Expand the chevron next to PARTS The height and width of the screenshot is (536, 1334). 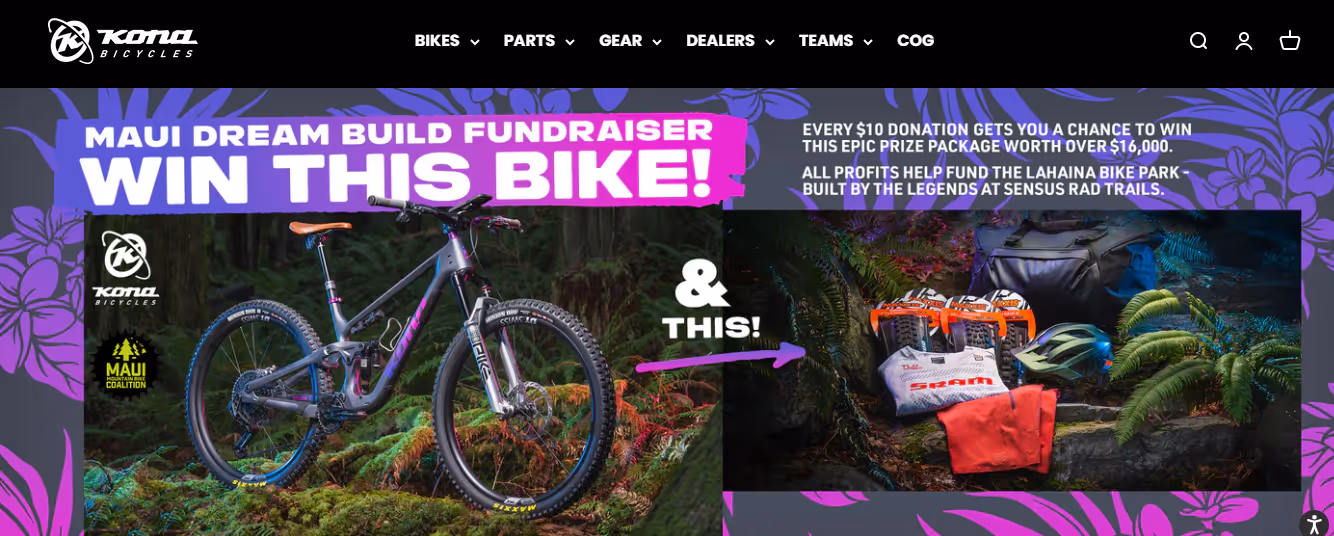(x=570, y=42)
